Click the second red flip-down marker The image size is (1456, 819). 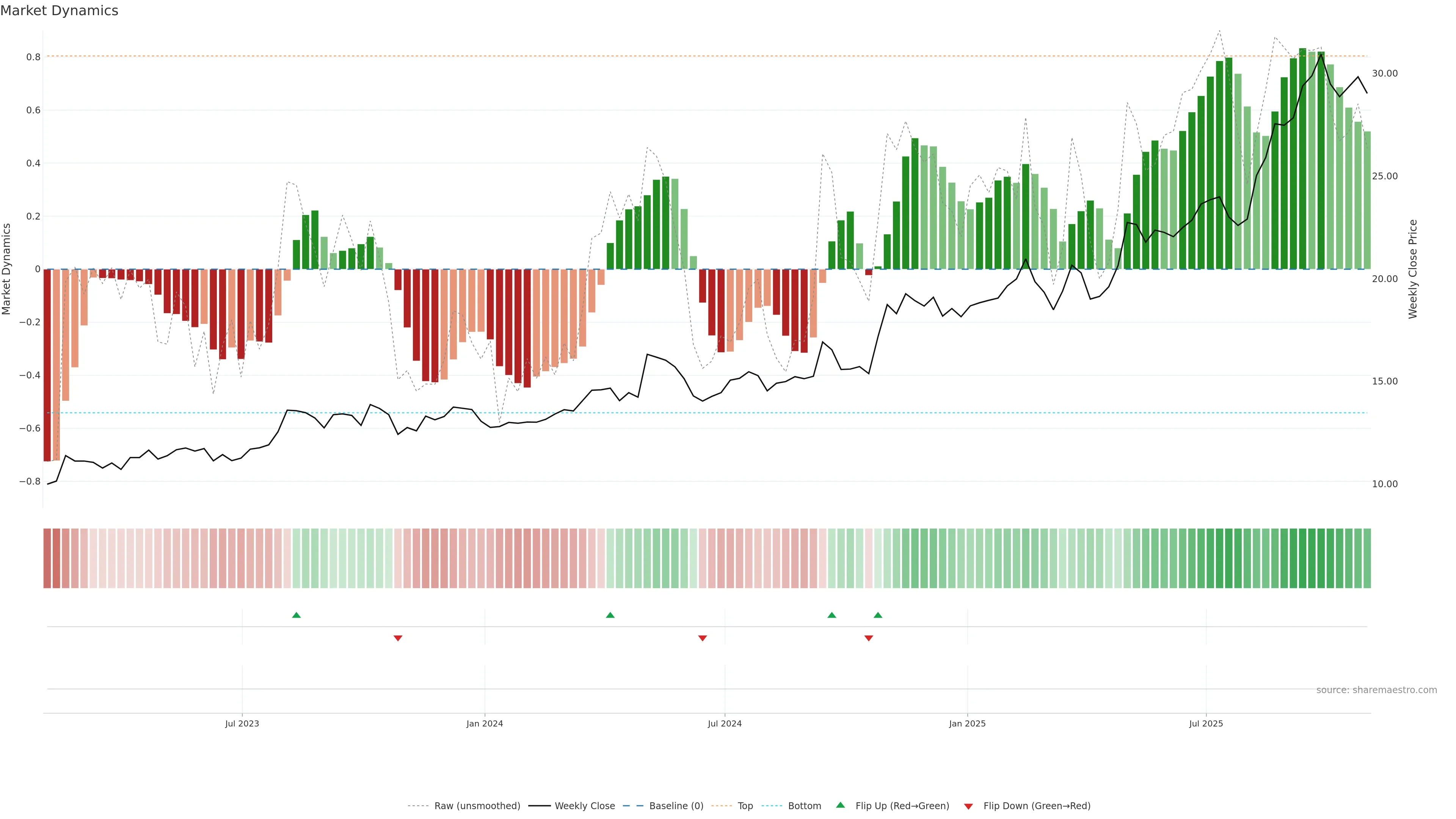[703, 638]
